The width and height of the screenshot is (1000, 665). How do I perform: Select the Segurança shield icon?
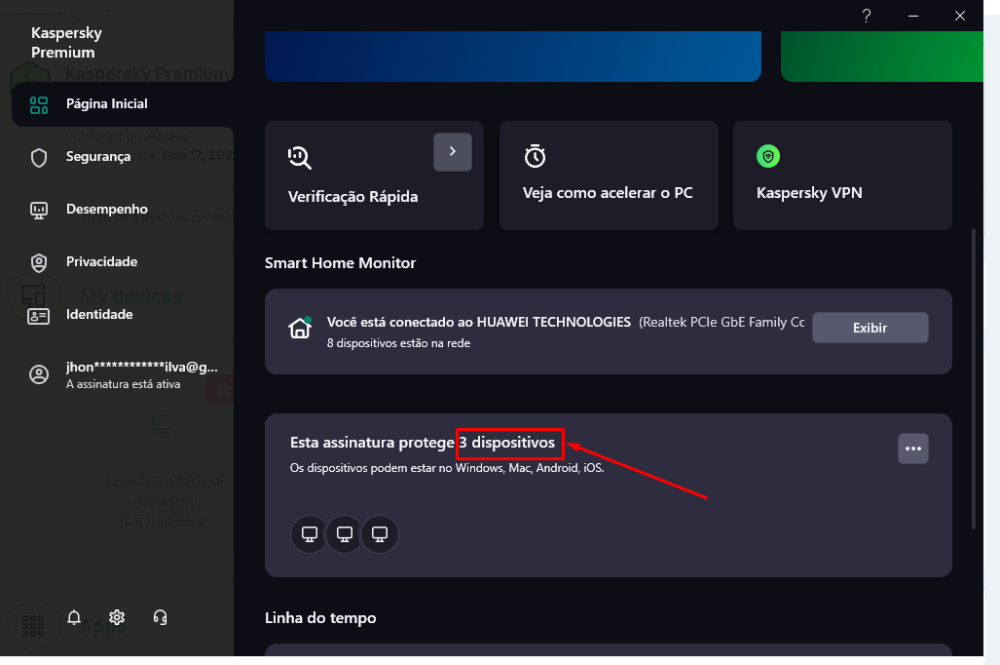tap(38, 157)
